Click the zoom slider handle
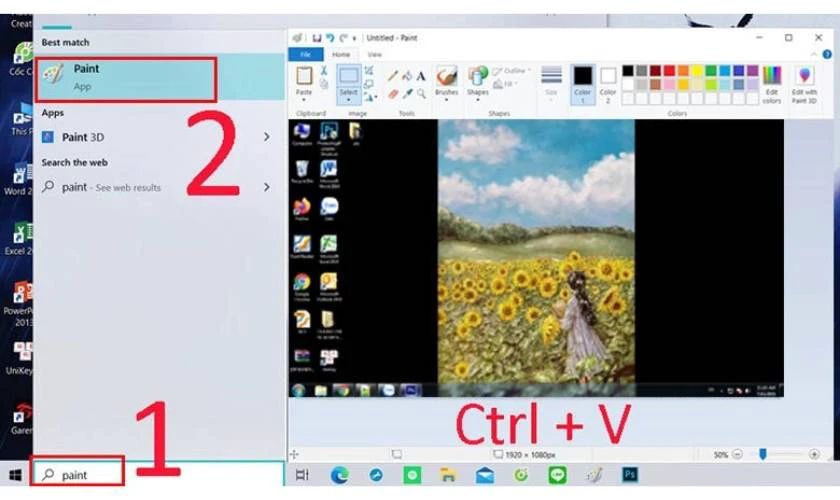This screenshot has width=840, height=500. coord(763,454)
